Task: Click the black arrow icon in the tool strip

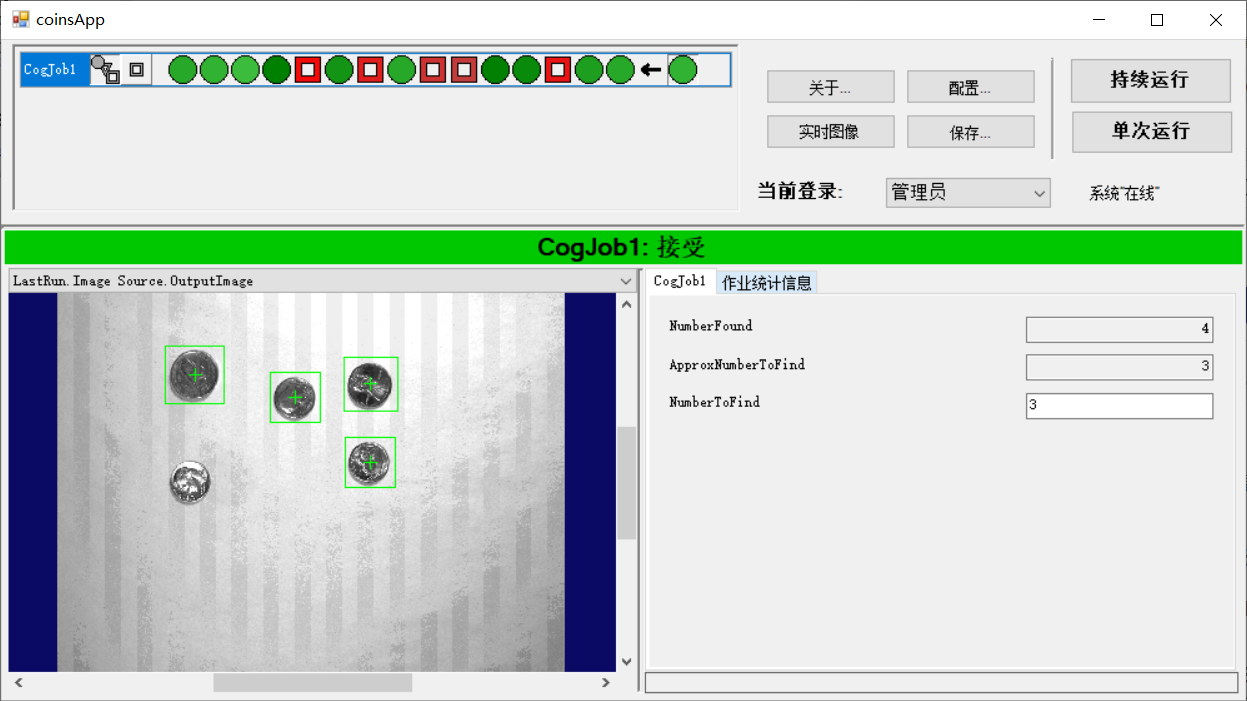Action: click(649, 69)
